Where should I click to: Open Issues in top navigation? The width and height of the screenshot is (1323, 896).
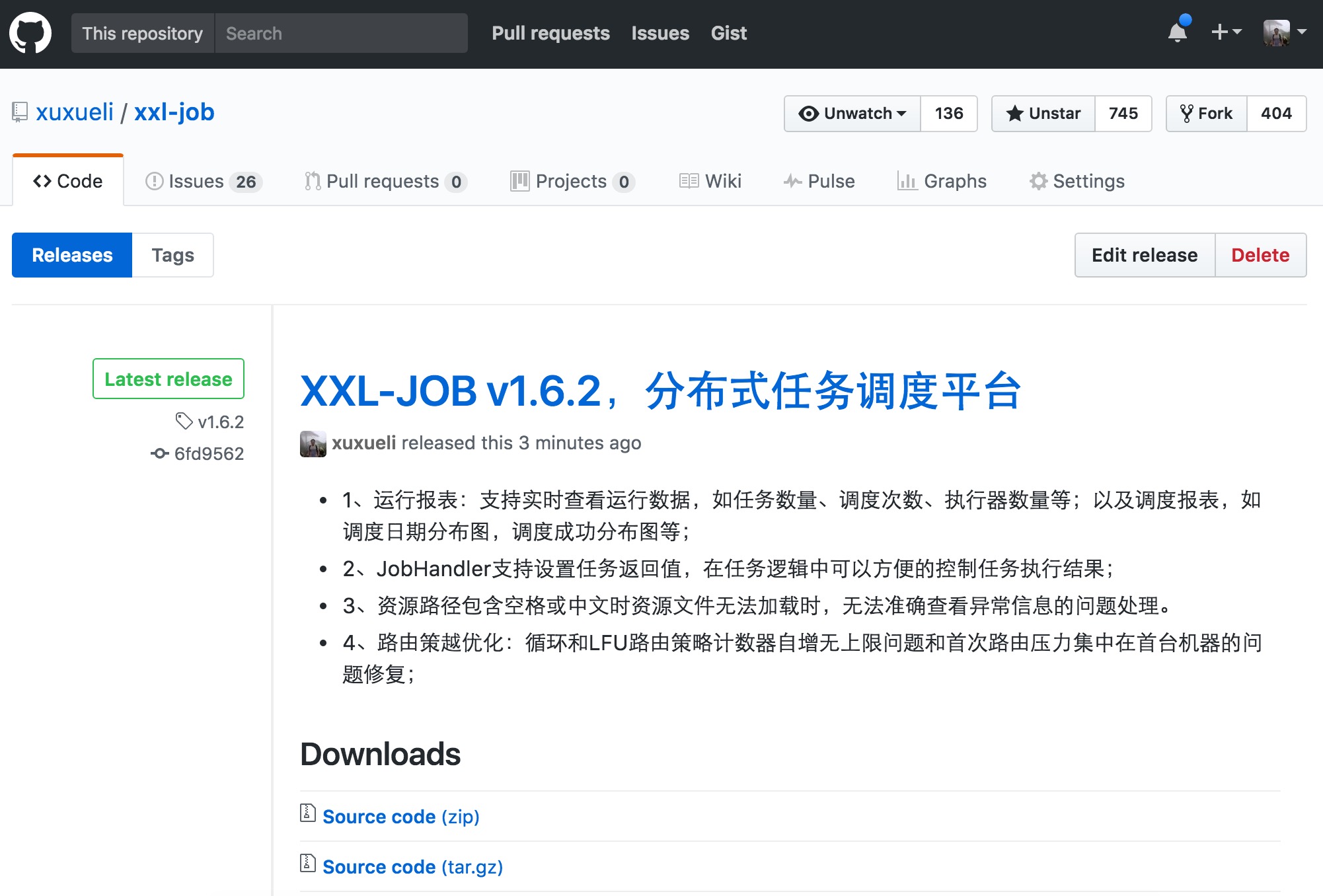(660, 33)
